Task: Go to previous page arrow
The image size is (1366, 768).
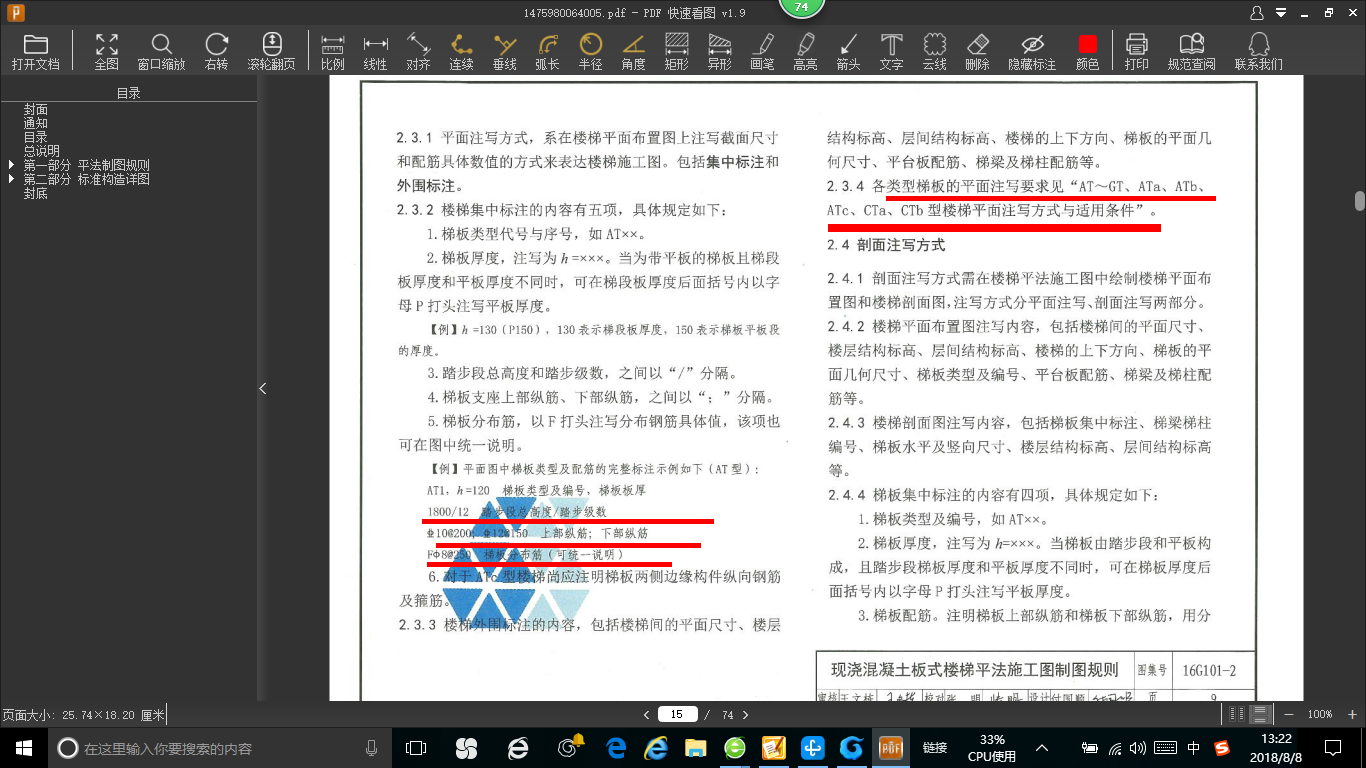Action: point(647,714)
